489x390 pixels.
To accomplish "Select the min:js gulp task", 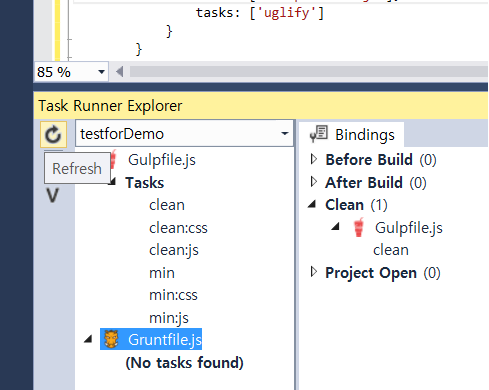I will (x=169, y=318).
